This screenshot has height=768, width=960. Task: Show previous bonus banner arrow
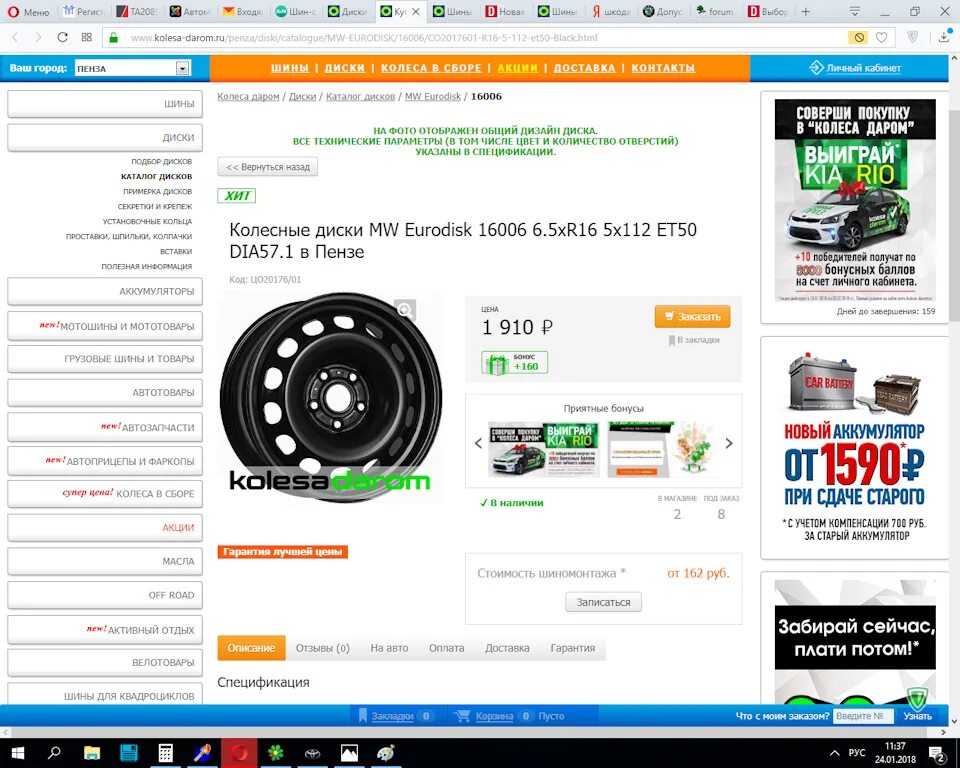click(478, 443)
